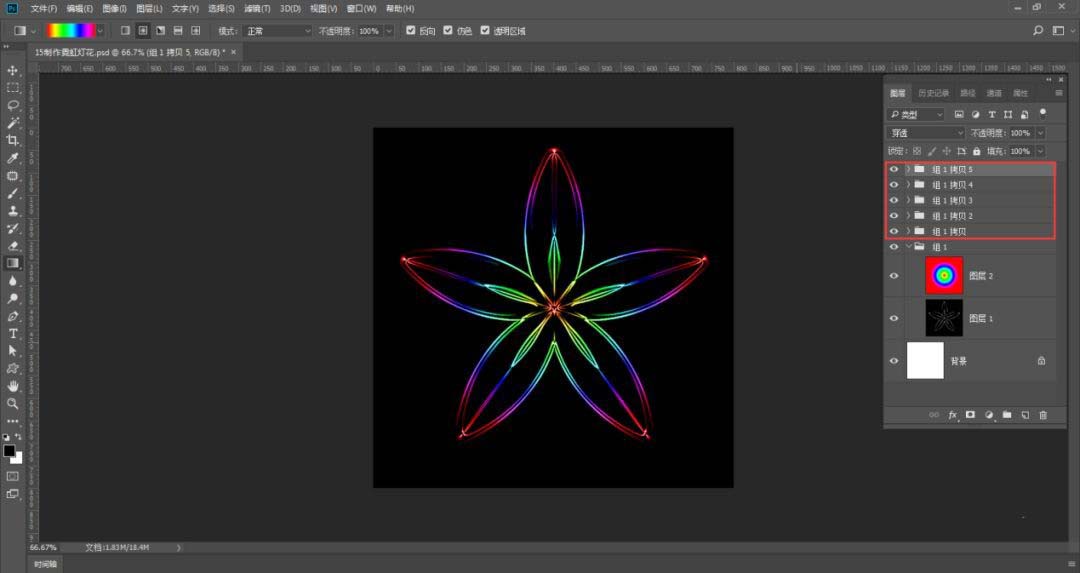Create a new layer icon
Image resolution: width=1080 pixels, height=573 pixels.
point(1025,415)
